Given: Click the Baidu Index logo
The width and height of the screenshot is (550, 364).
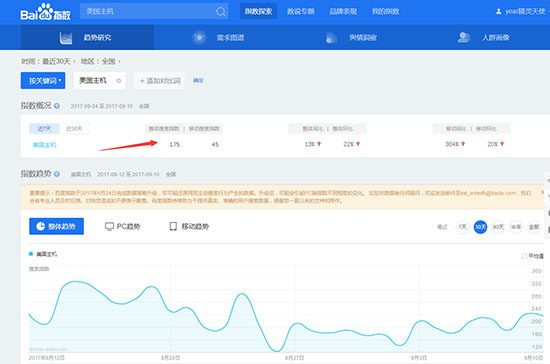Looking at the screenshot, I should point(45,12).
